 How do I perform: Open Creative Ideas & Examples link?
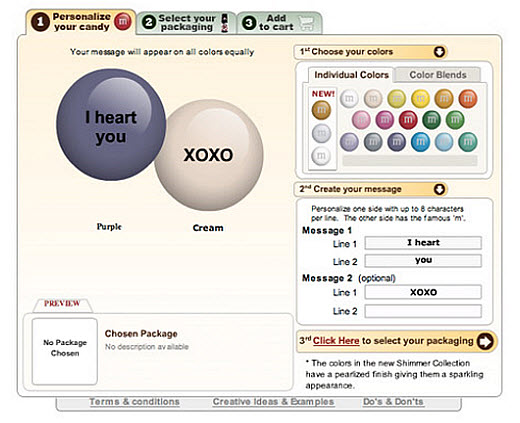273,402
